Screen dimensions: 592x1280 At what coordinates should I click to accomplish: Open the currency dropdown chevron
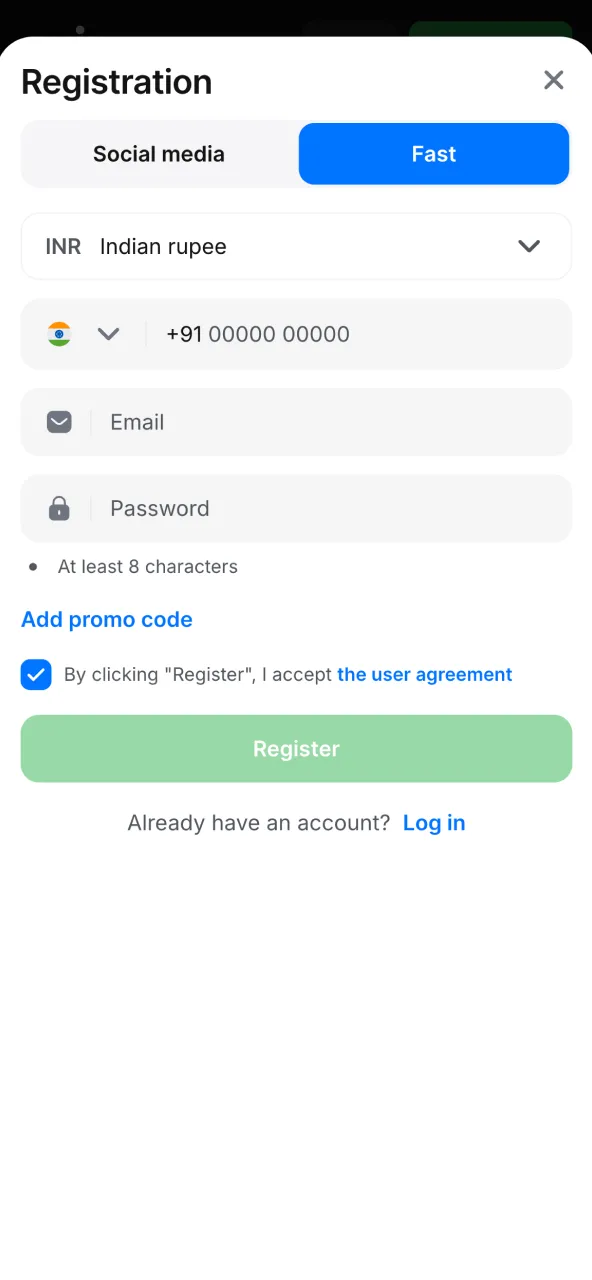(529, 246)
